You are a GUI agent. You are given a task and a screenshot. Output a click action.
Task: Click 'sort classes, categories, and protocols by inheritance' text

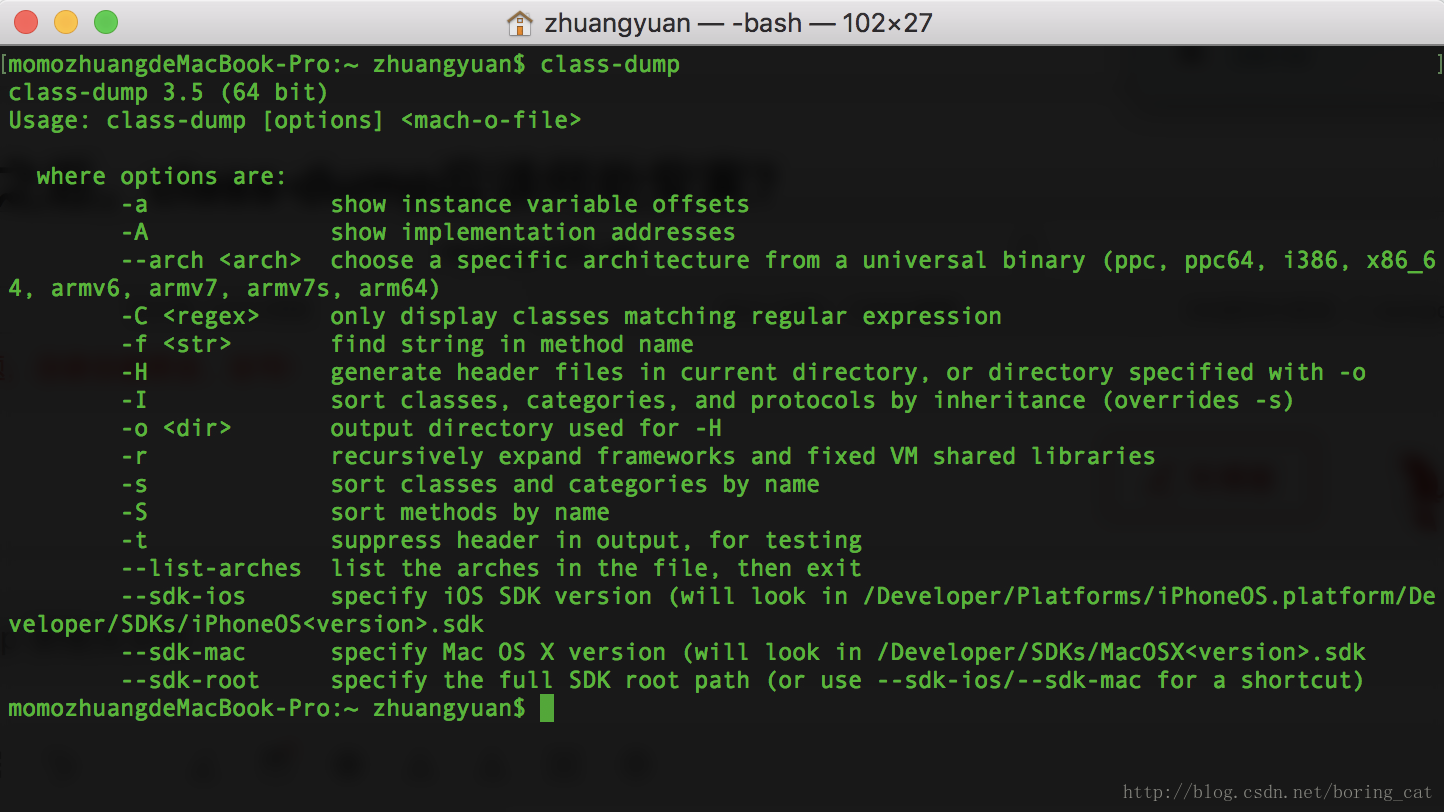pos(708,401)
